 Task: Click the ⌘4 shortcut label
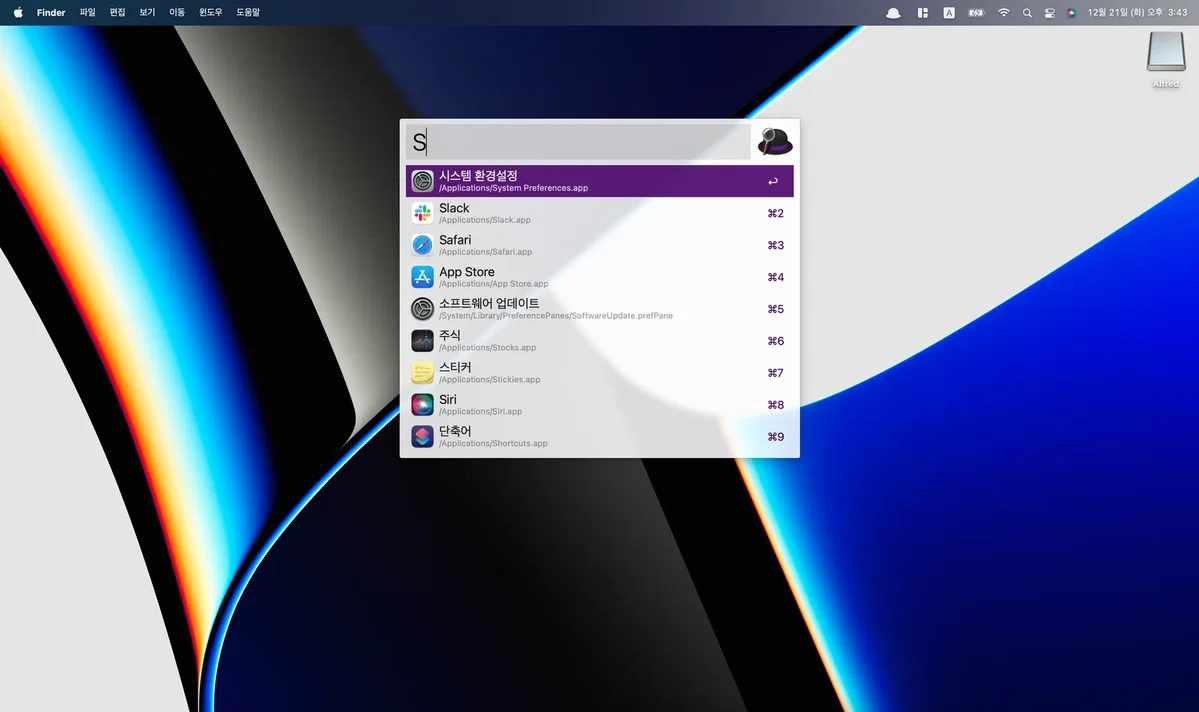pyautogui.click(x=775, y=277)
